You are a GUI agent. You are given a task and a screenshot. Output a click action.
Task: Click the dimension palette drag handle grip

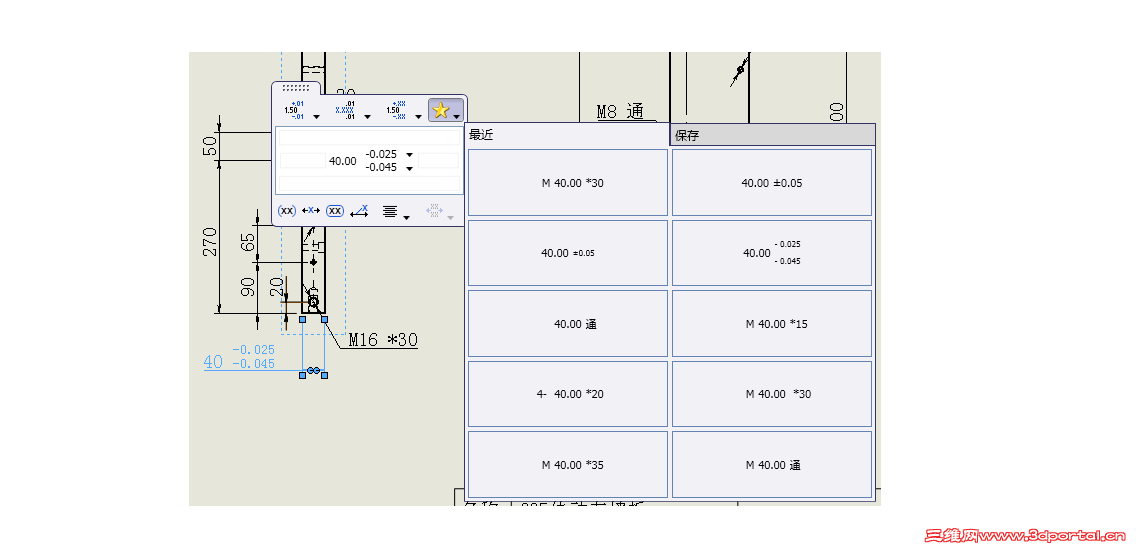pos(296,87)
